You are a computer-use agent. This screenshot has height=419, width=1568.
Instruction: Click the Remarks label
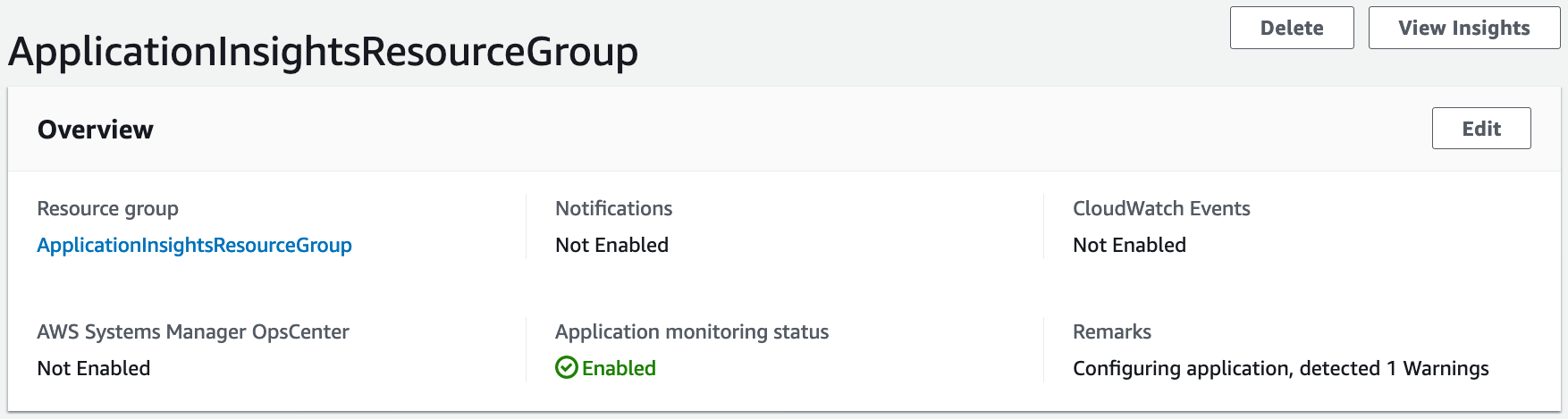coord(1111,331)
